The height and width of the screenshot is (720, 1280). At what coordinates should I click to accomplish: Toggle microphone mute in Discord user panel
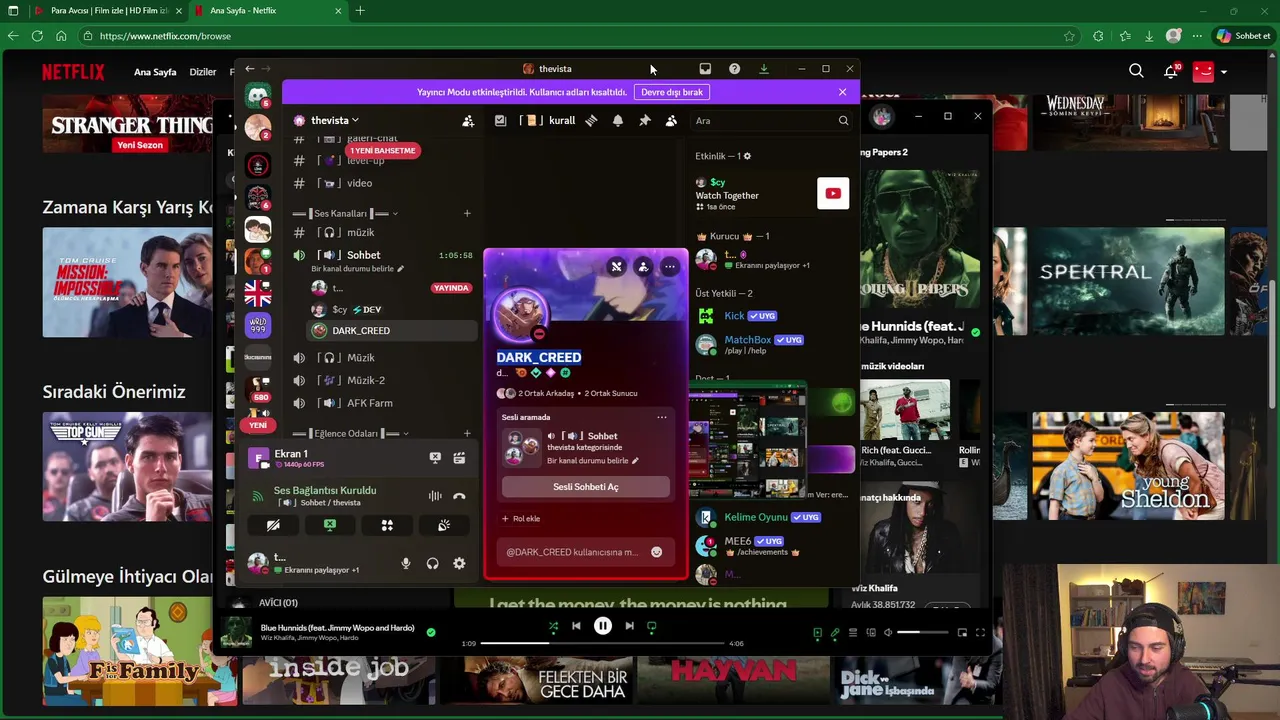(x=406, y=564)
